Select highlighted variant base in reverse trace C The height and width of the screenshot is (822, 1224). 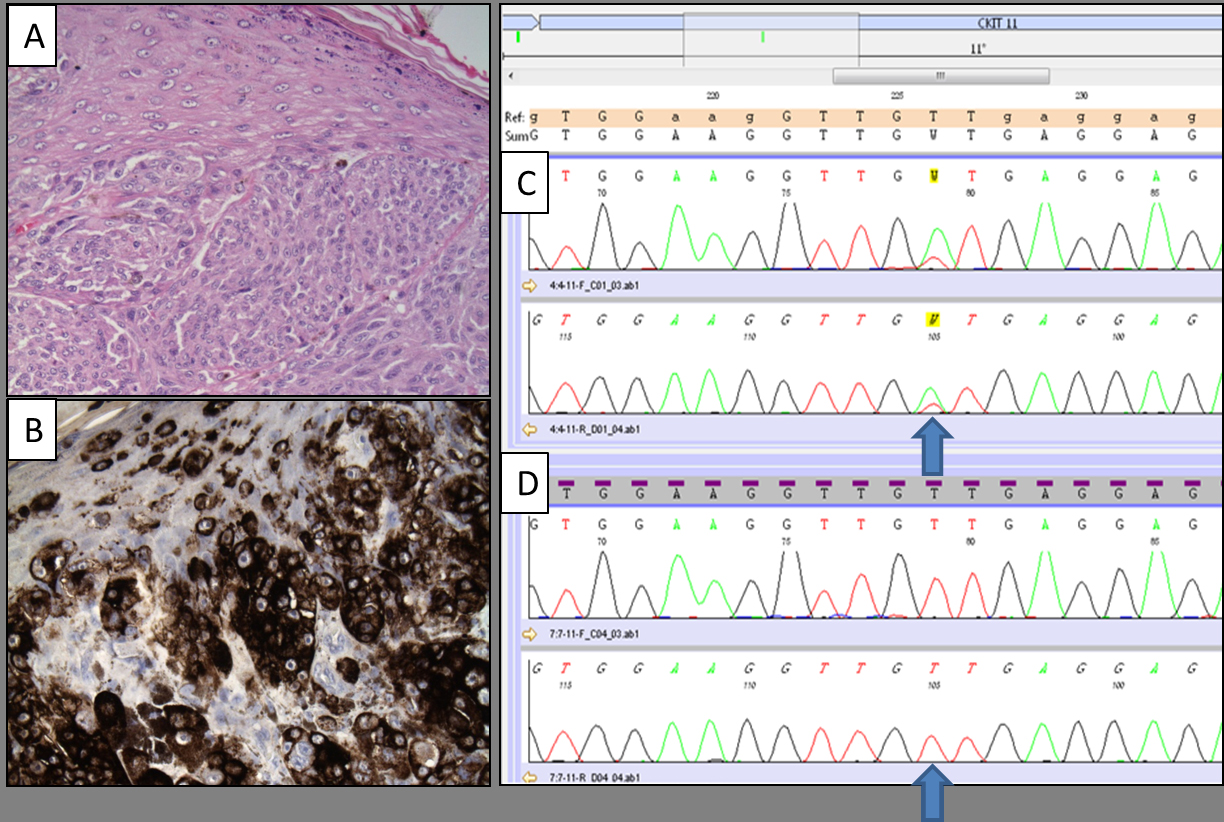(x=932, y=321)
